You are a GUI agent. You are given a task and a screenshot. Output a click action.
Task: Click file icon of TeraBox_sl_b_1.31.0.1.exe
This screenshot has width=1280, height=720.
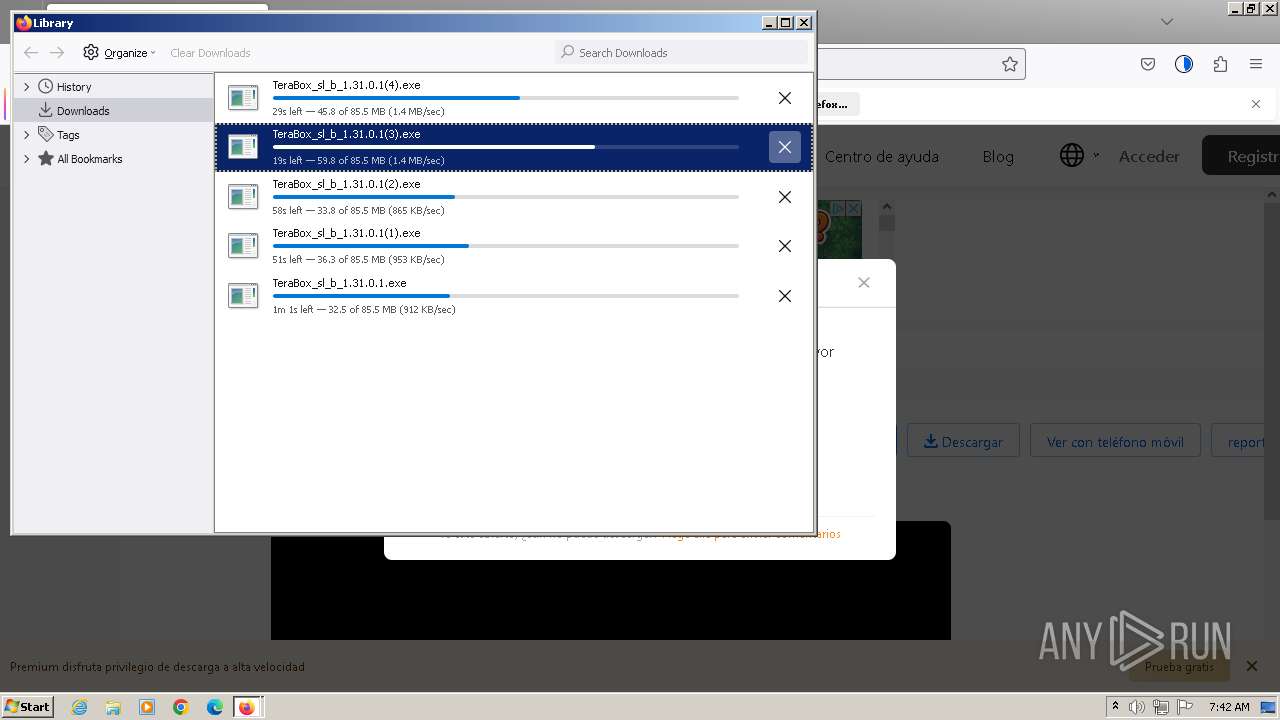(243, 296)
